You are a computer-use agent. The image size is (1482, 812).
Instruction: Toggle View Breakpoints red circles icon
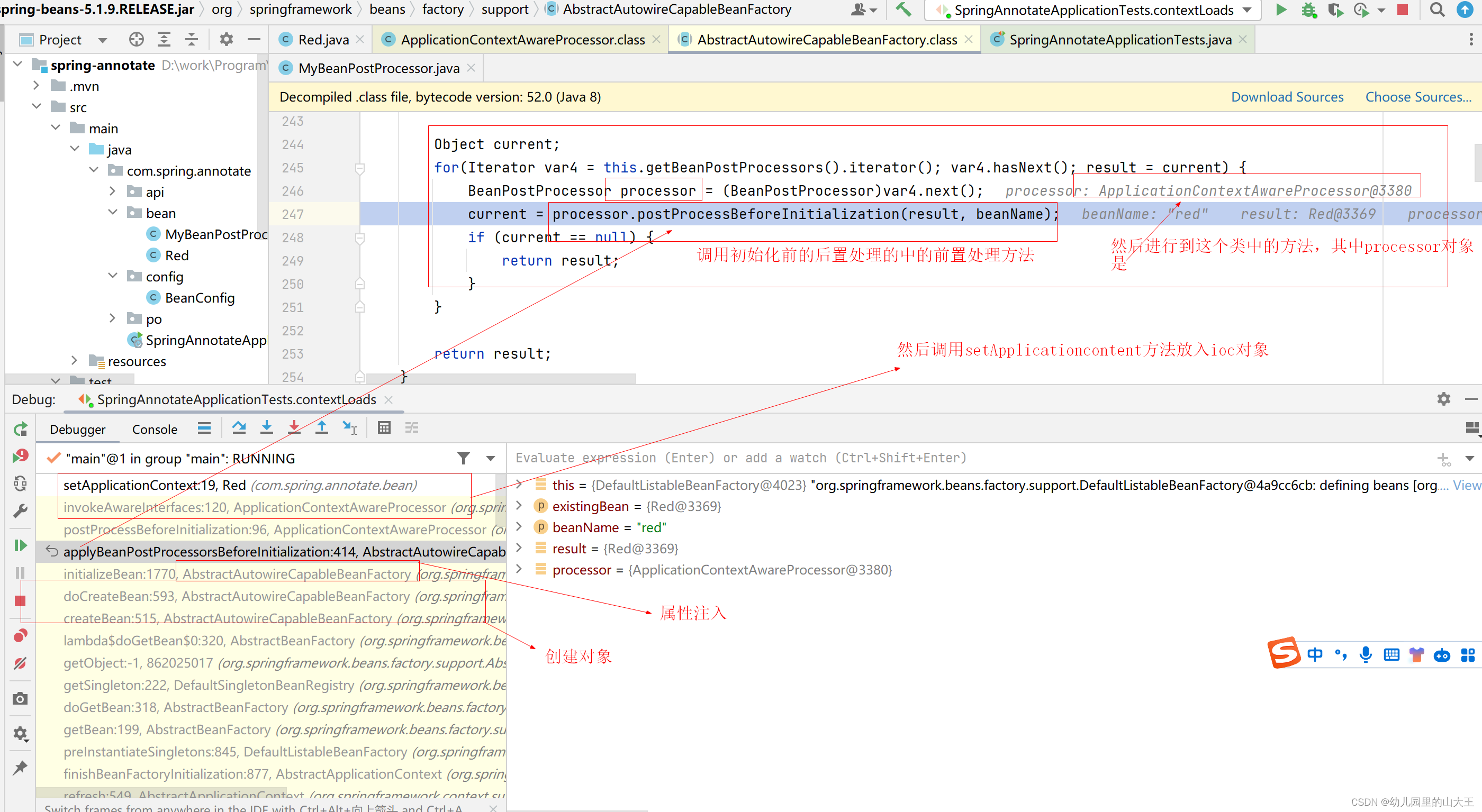[20, 635]
